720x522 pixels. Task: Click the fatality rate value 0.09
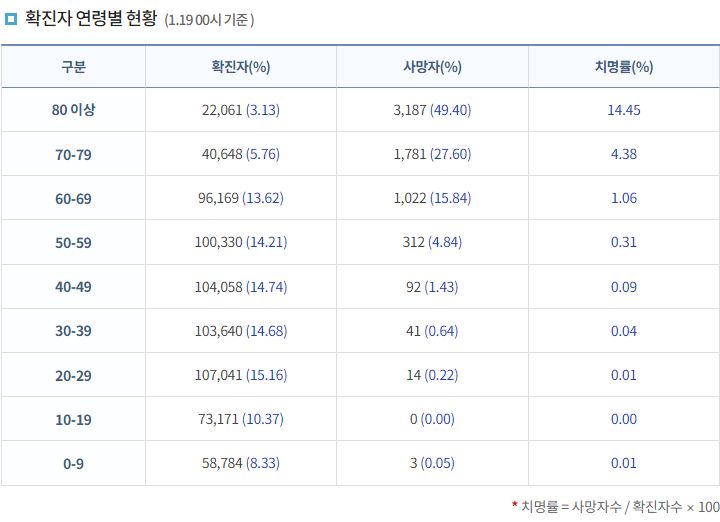[x=624, y=287]
